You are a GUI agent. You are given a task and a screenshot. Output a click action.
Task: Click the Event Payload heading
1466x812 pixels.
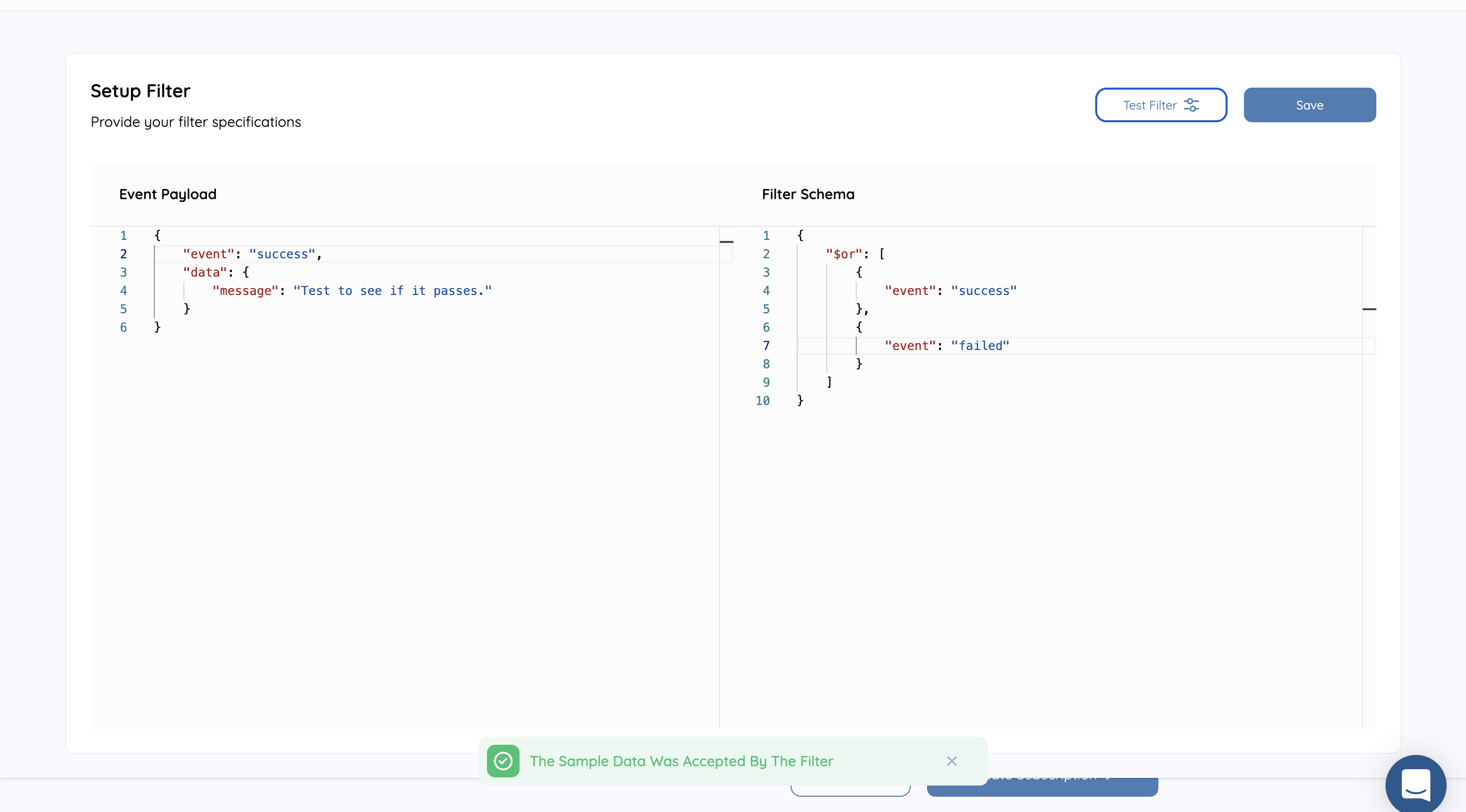(x=167, y=195)
